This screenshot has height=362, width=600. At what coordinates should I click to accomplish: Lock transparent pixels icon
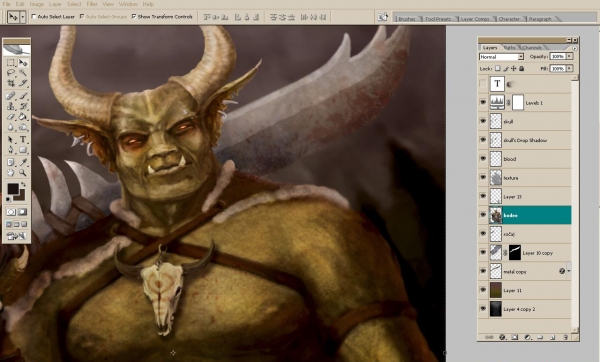[497, 68]
